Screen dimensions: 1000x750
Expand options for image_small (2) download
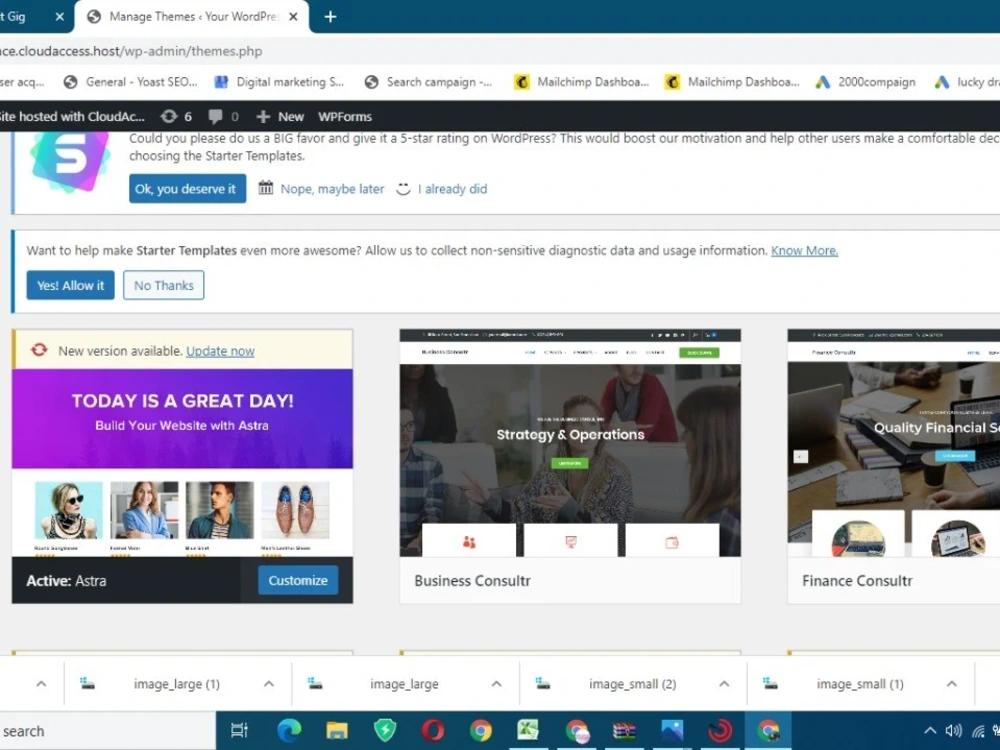(724, 684)
